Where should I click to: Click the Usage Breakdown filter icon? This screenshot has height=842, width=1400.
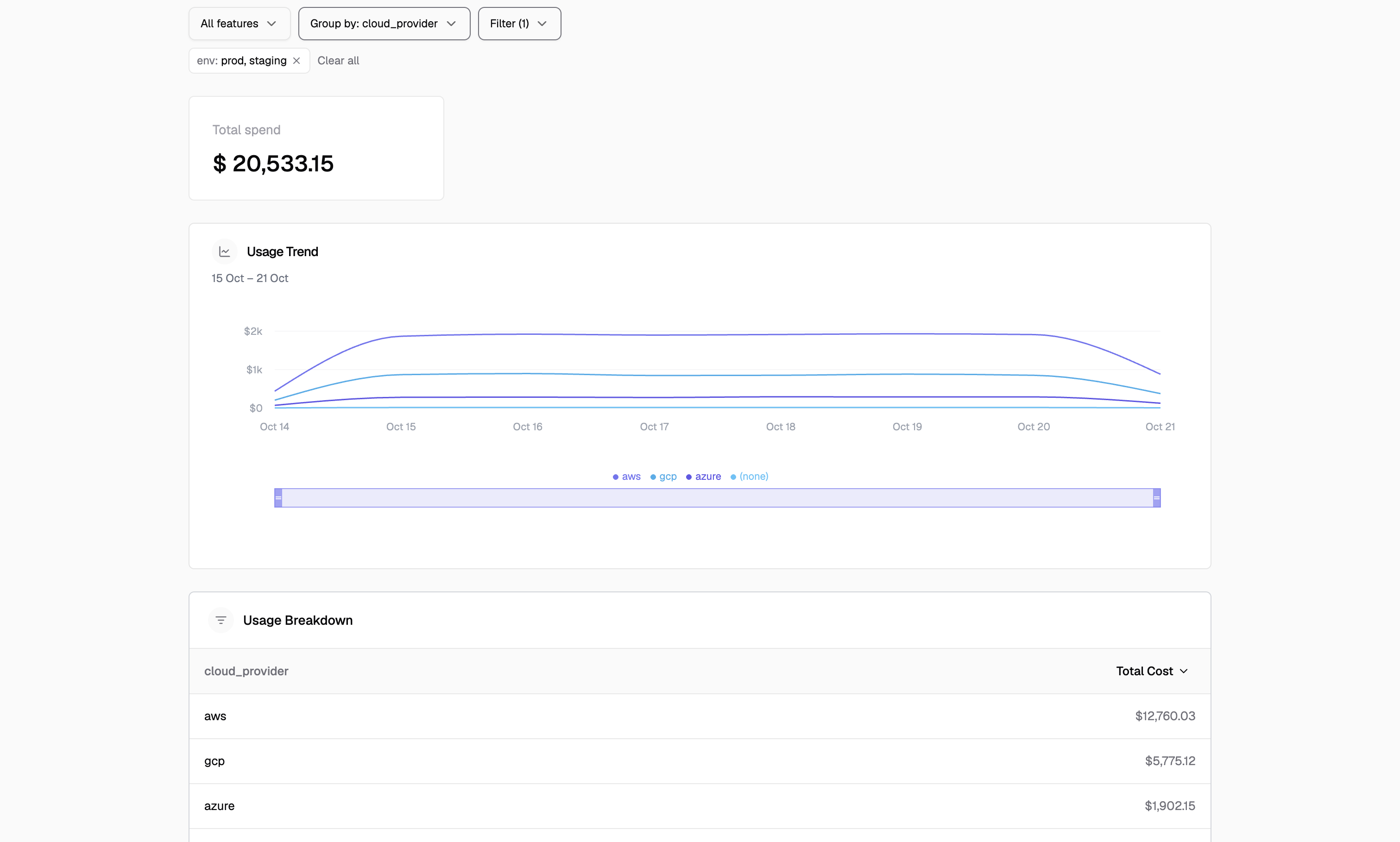[x=221, y=620]
